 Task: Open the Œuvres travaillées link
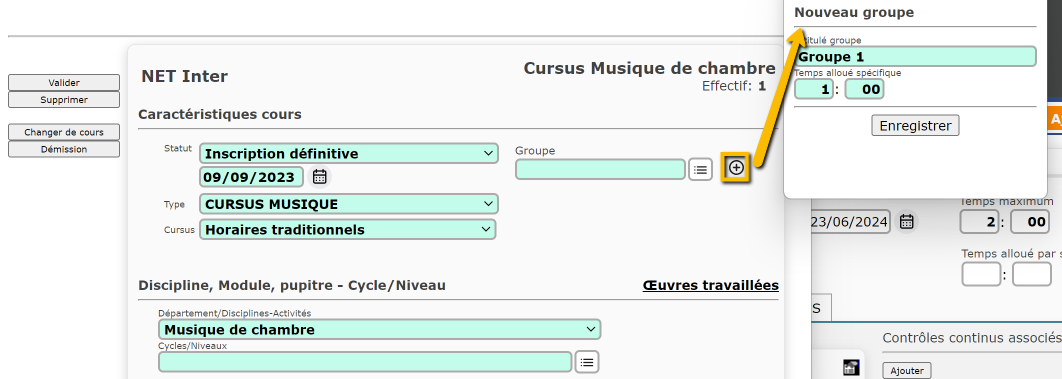710,286
